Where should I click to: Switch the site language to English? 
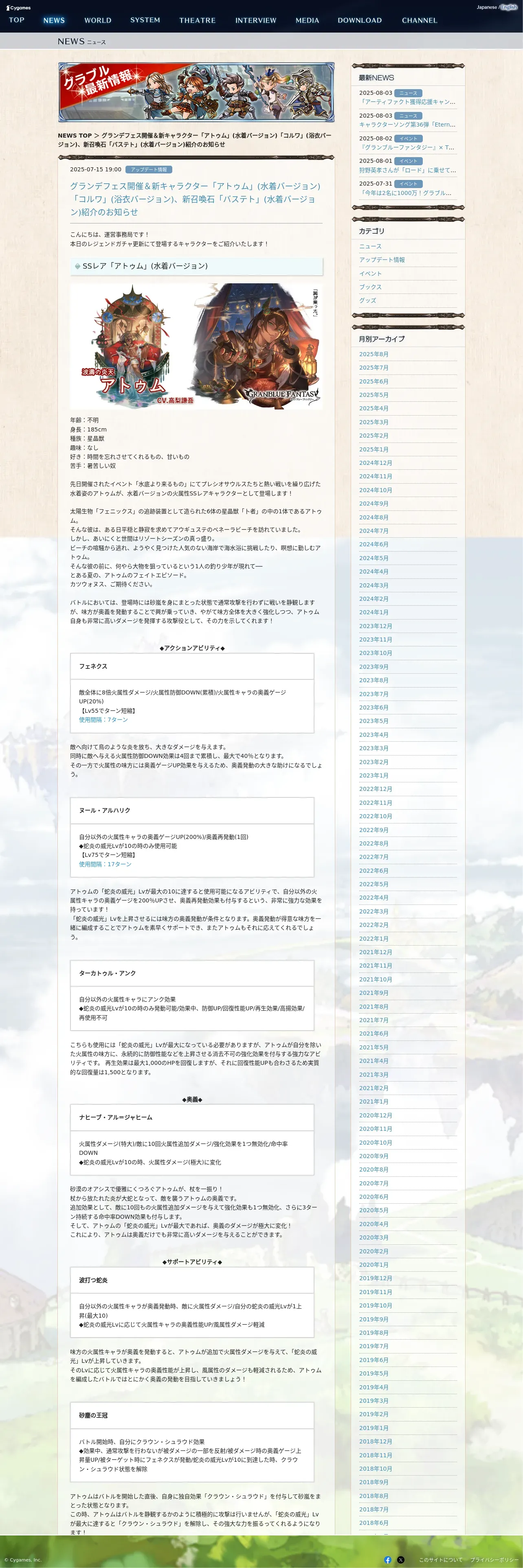(509, 7)
